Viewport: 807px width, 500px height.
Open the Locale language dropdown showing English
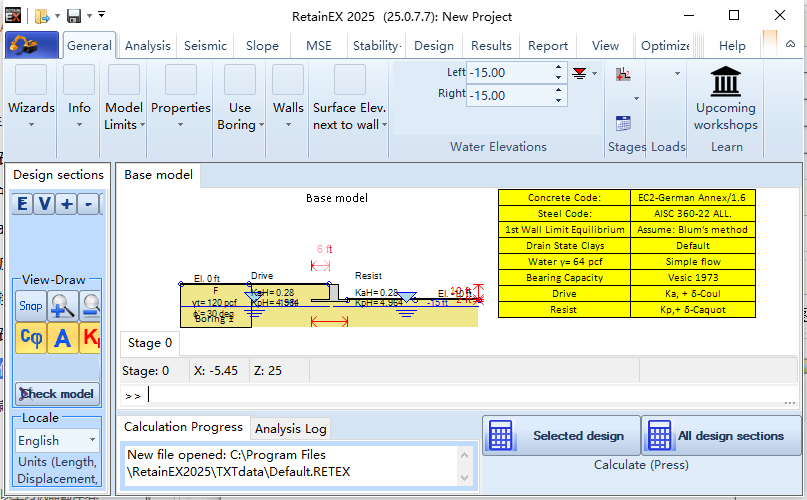click(57, 440)
